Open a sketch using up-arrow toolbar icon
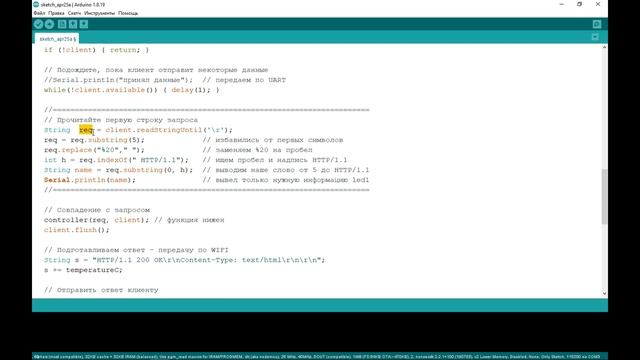The width and height of the screenshot is (640, 360). [73, 24]
